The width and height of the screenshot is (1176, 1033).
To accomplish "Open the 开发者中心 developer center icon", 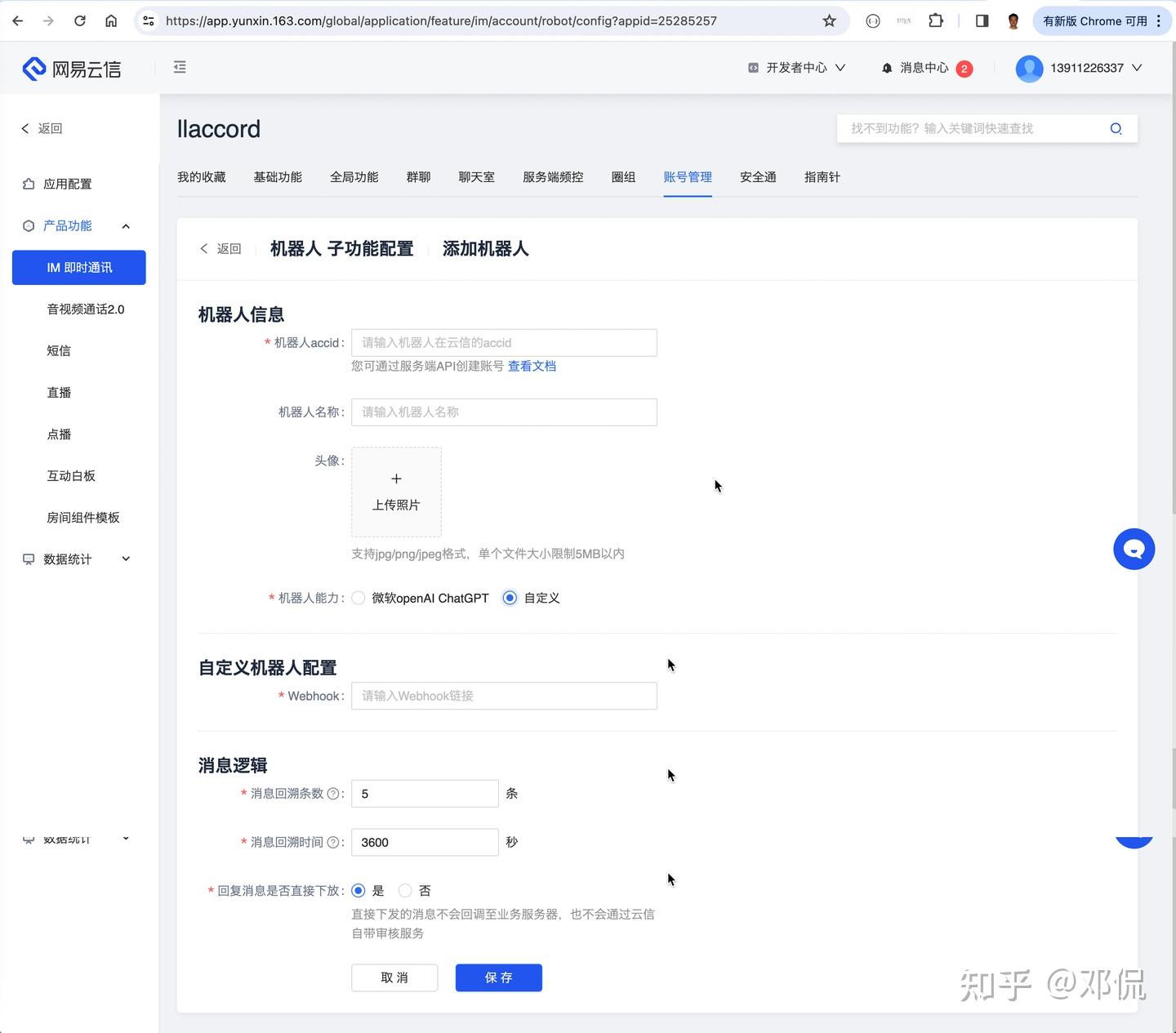I will coord(753,68).
